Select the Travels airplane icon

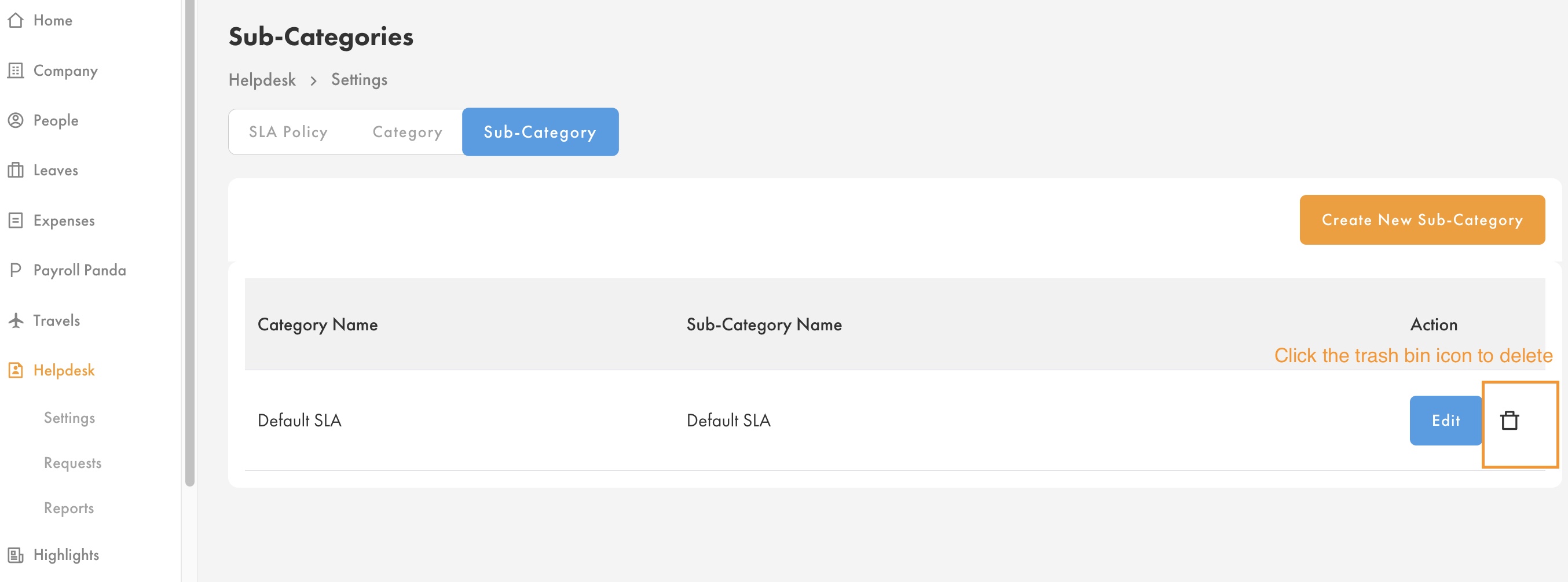[x=16, y=321]
